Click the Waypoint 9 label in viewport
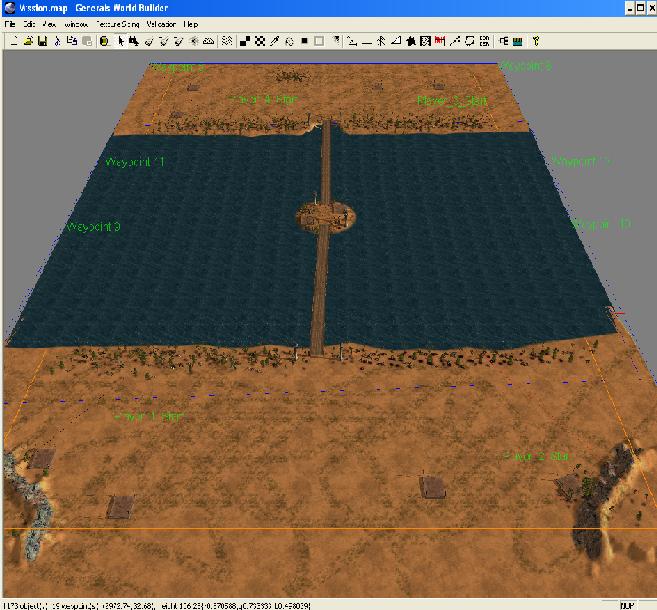This screenshot has height=610, width=657. [93, 227]
